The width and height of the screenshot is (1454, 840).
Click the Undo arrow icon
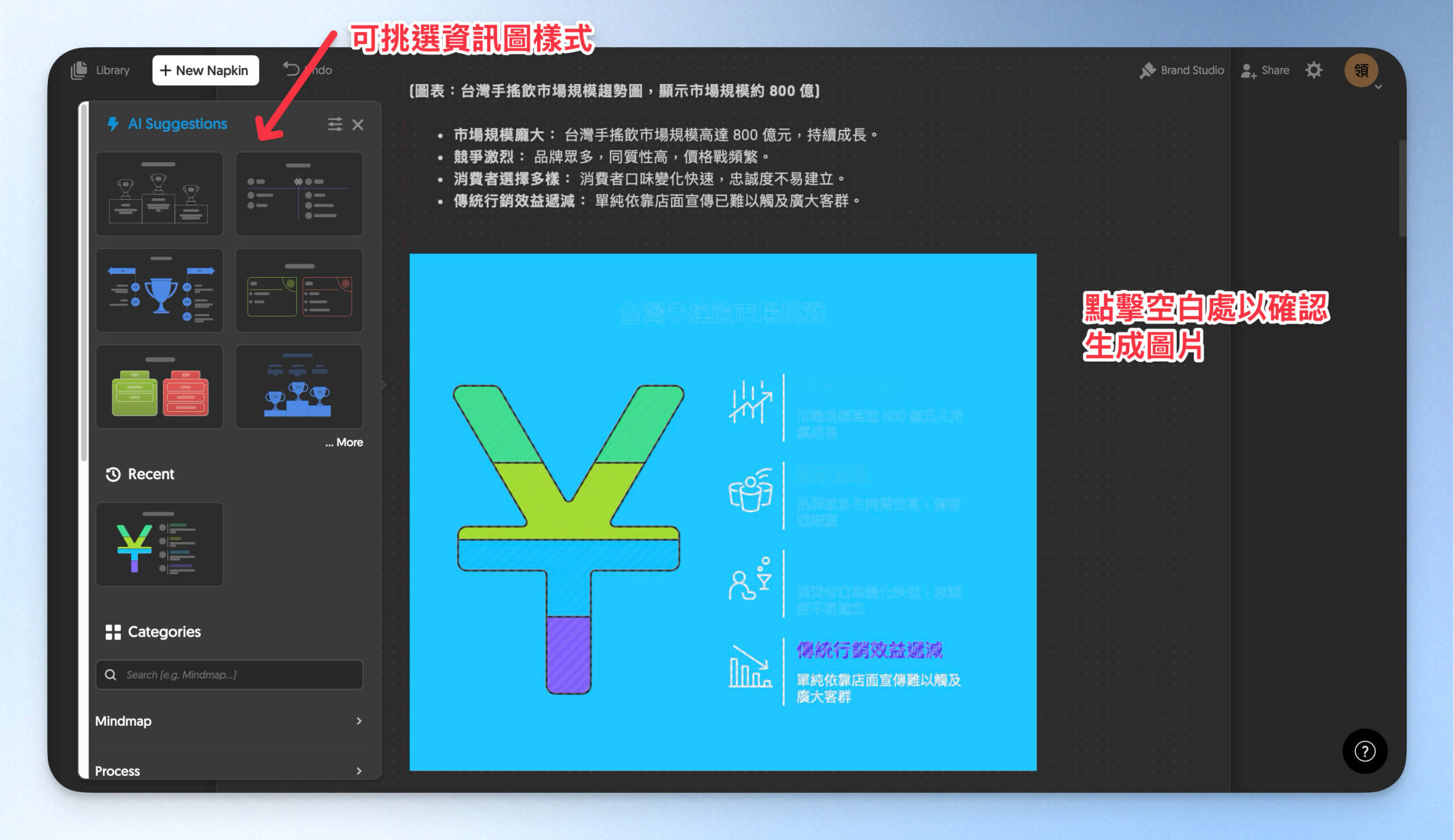pos(291,70)
